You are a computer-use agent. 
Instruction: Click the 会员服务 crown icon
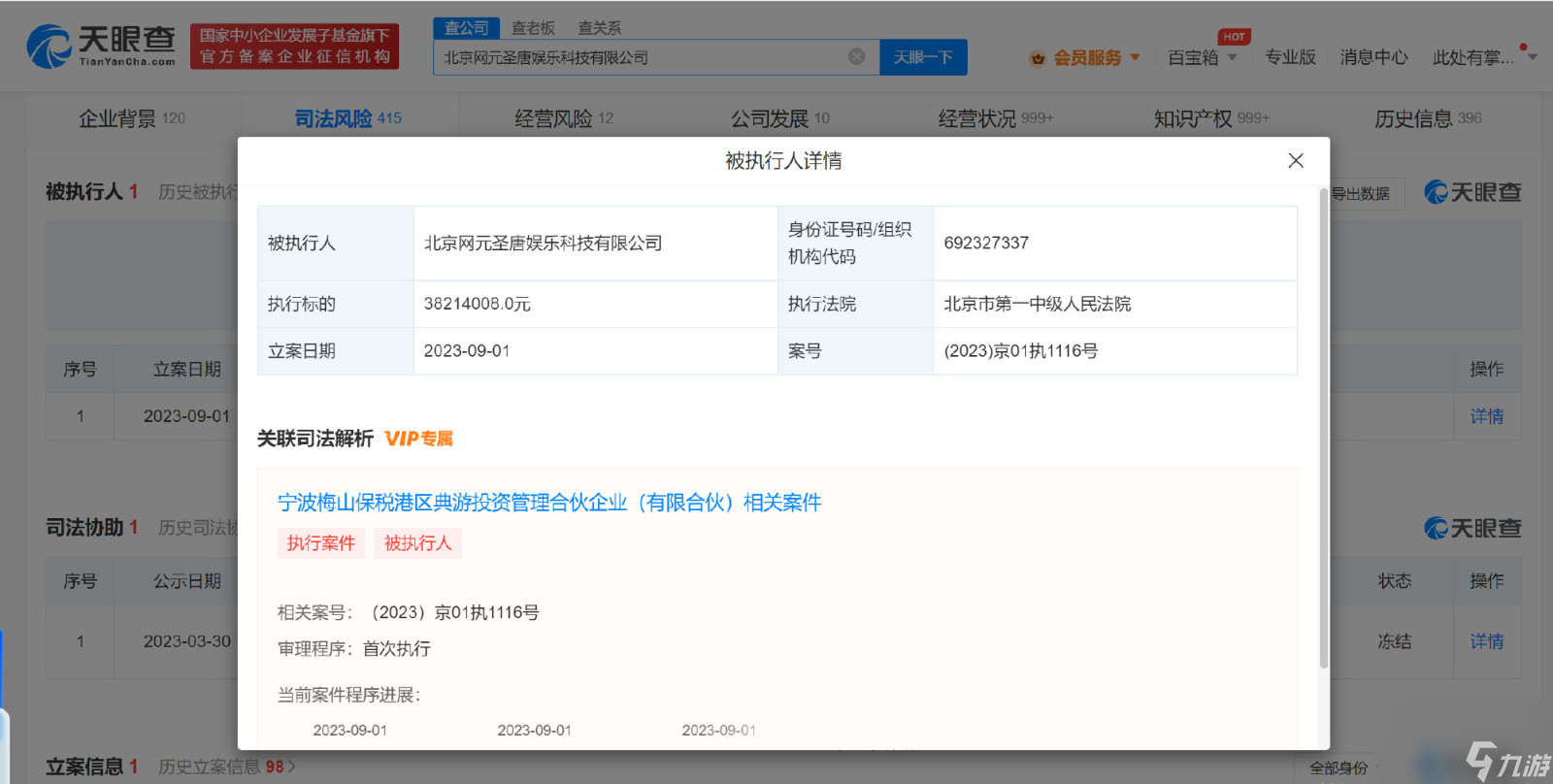click(x=1038, y=58)
